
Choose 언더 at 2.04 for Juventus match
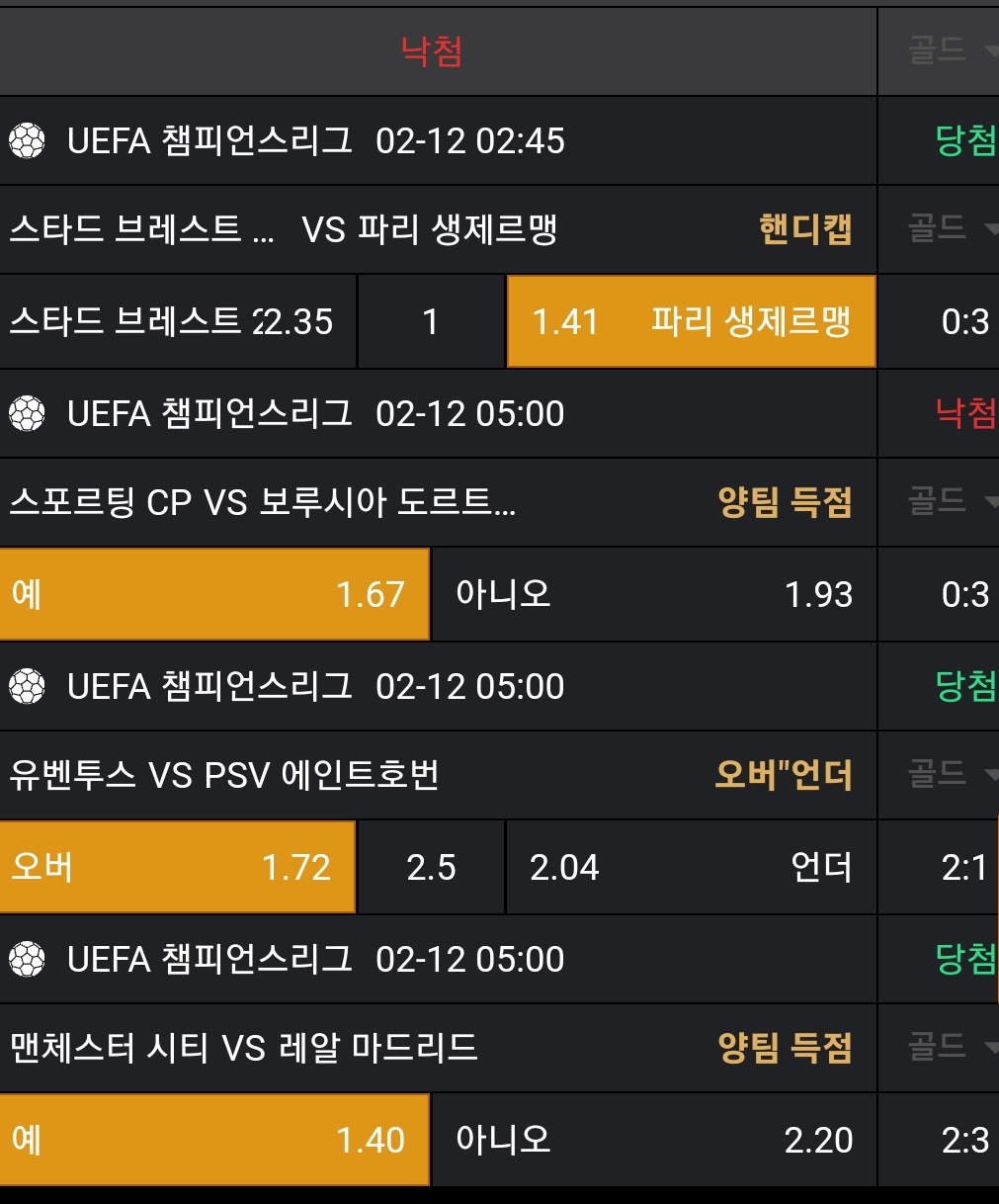[691, 867]
